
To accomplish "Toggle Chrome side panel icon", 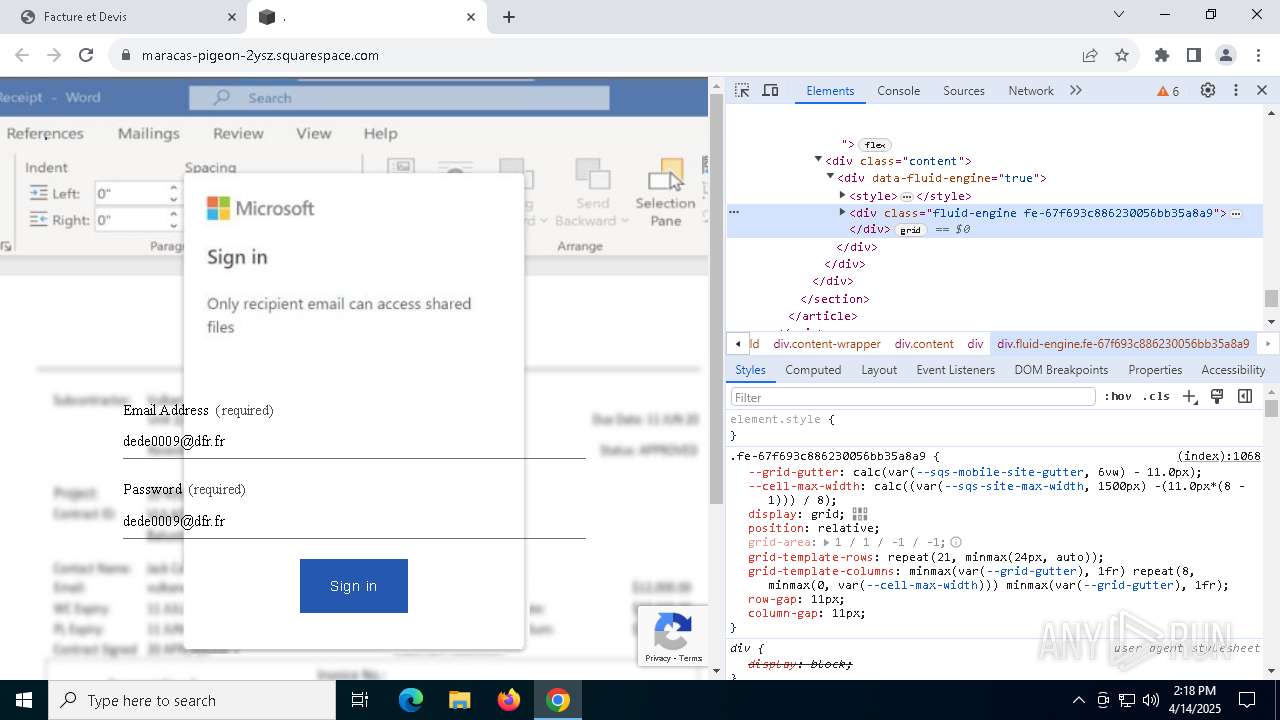I will pyautogui.click(x=1194, y=55).
